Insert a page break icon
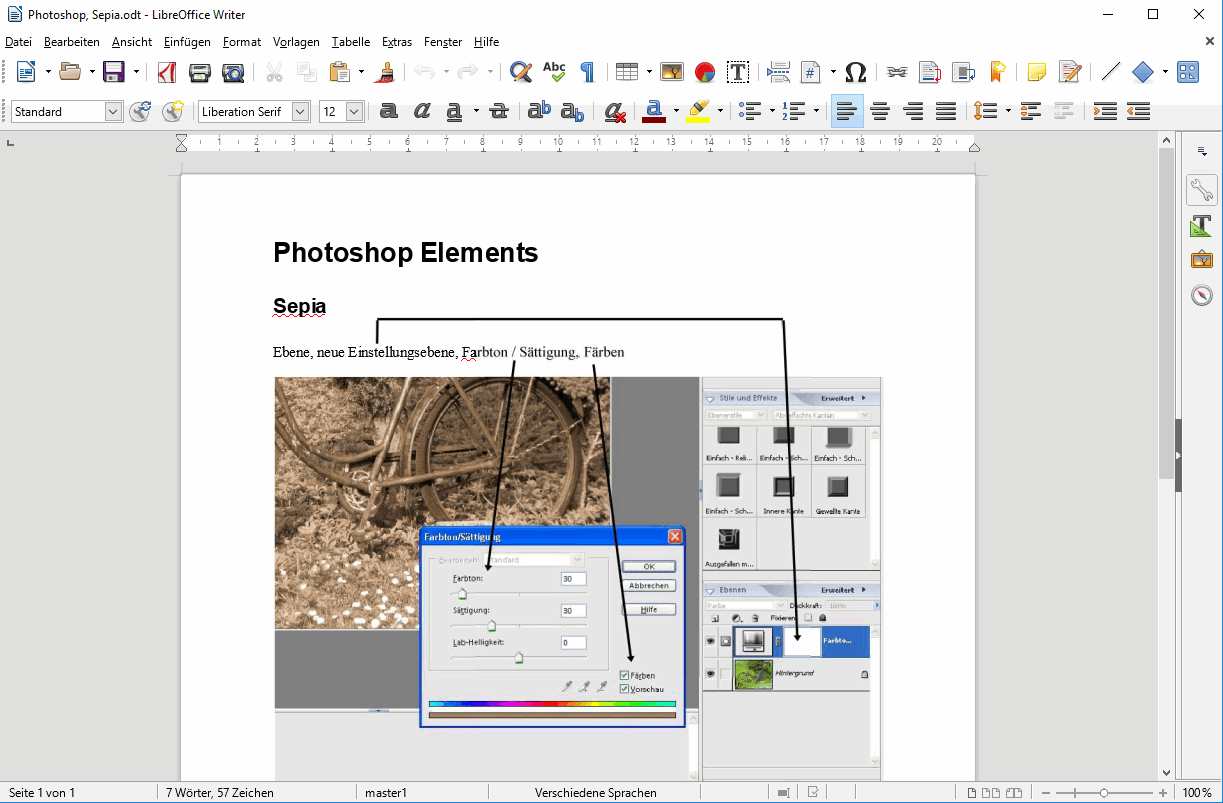 pos(778,72)
